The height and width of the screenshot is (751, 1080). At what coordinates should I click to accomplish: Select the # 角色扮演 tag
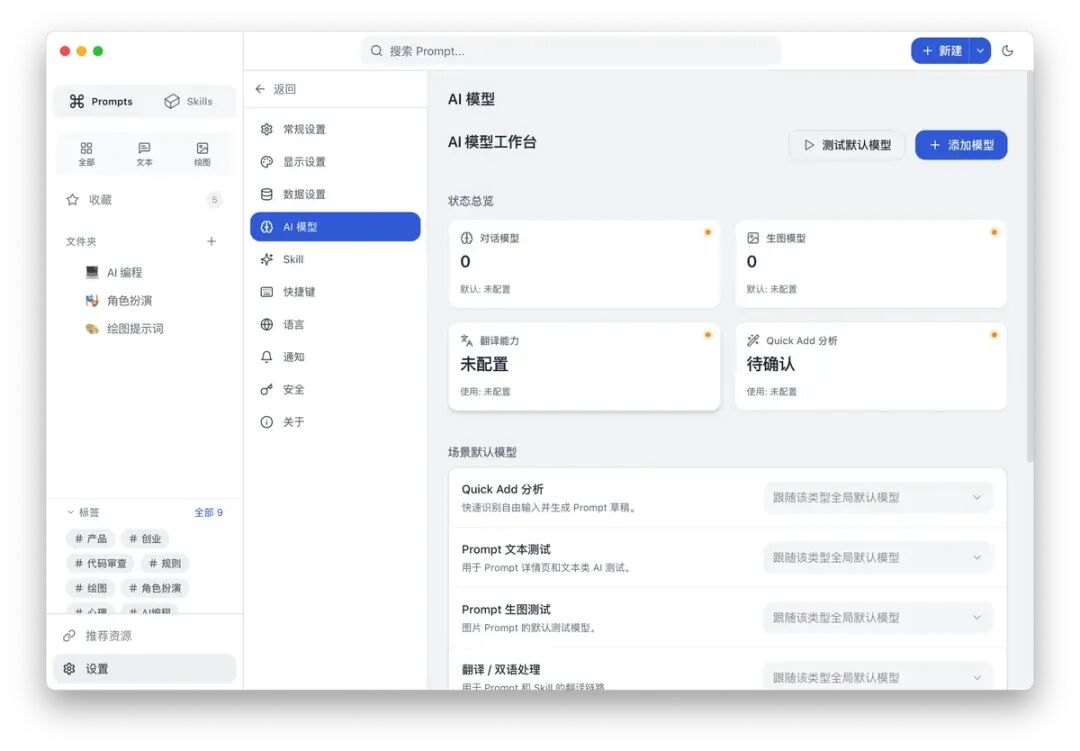[155, 588]
